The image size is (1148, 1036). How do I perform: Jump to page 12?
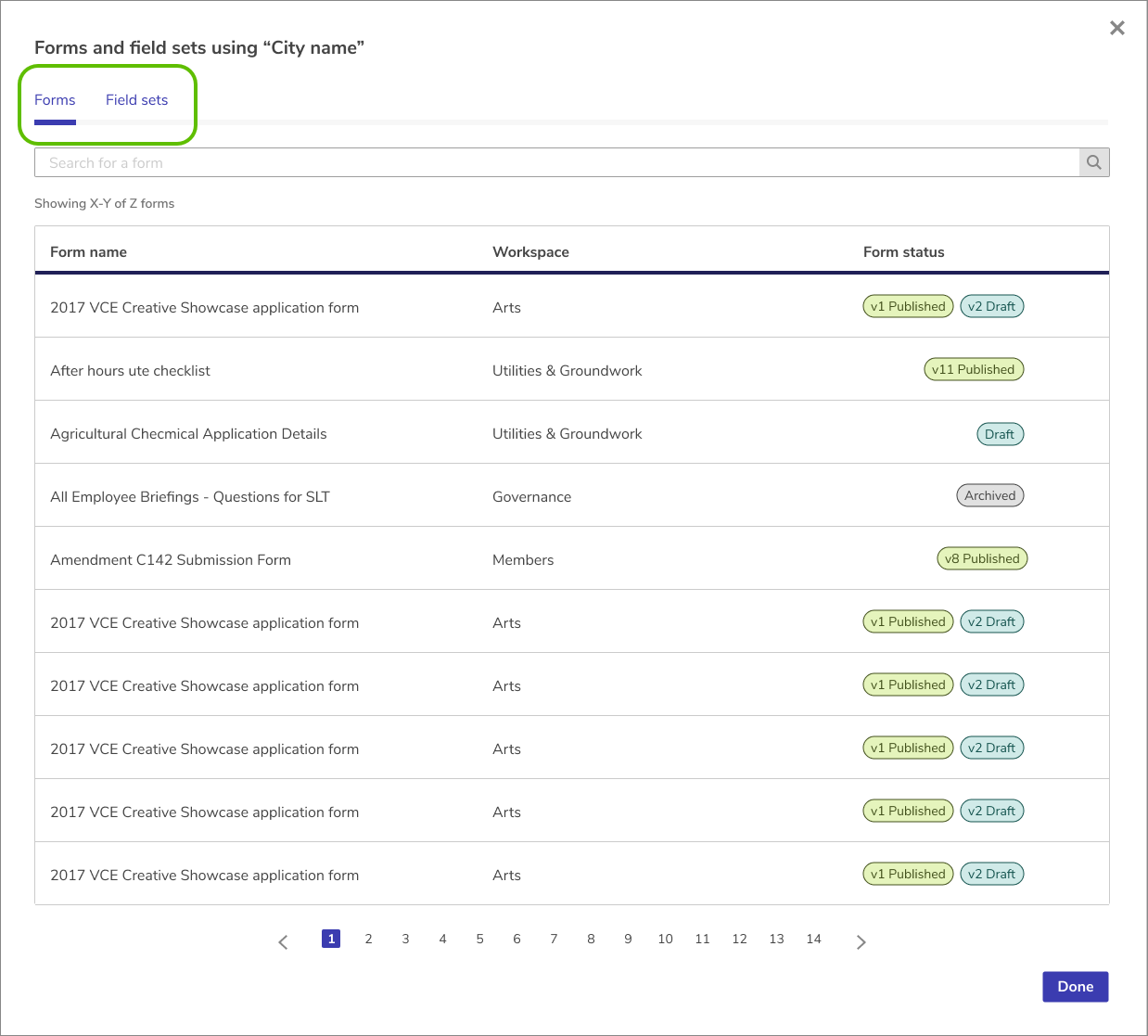click(739, 939)
